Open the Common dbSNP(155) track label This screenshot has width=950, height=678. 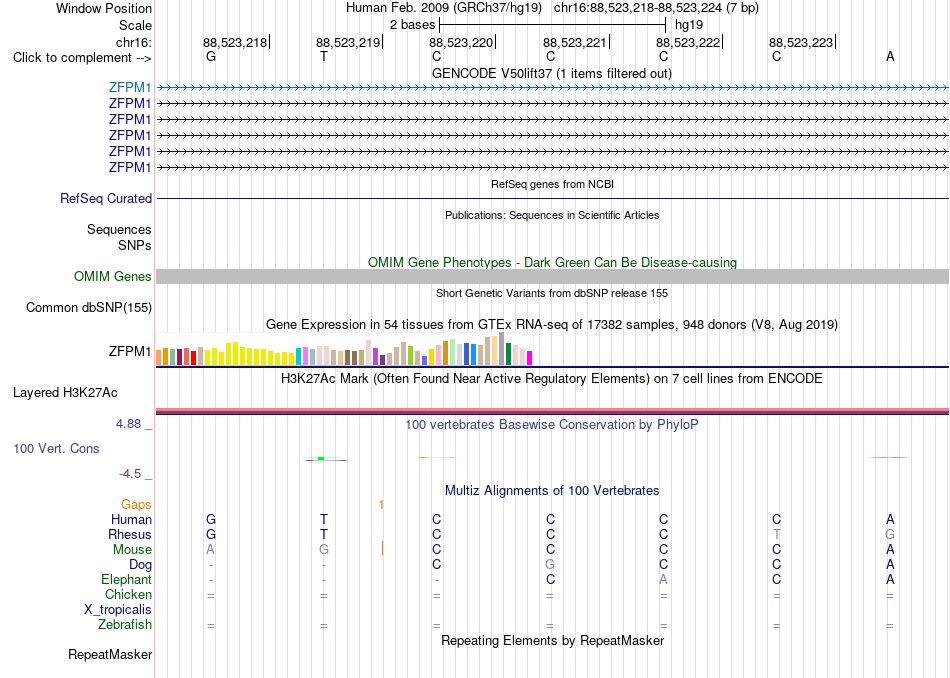(88, 308)
